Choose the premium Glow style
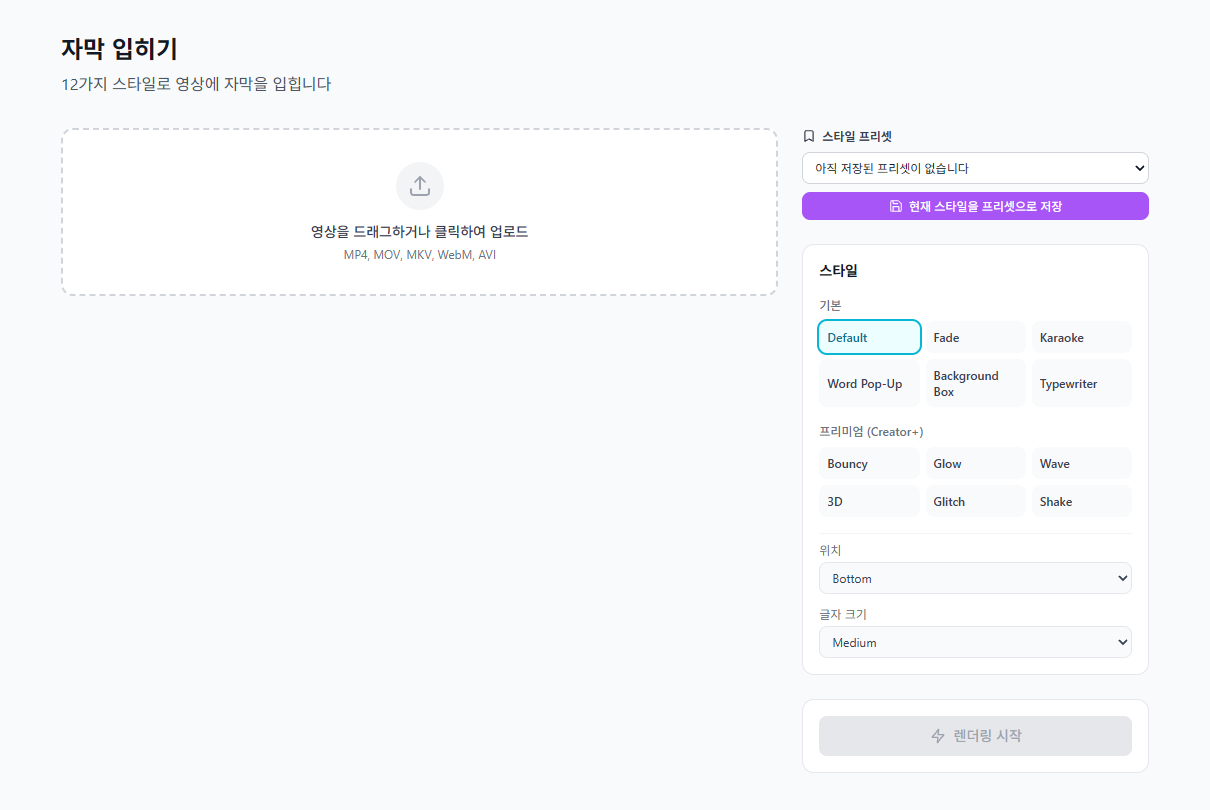Screen dimensions: 1210x810 [975, 464]
